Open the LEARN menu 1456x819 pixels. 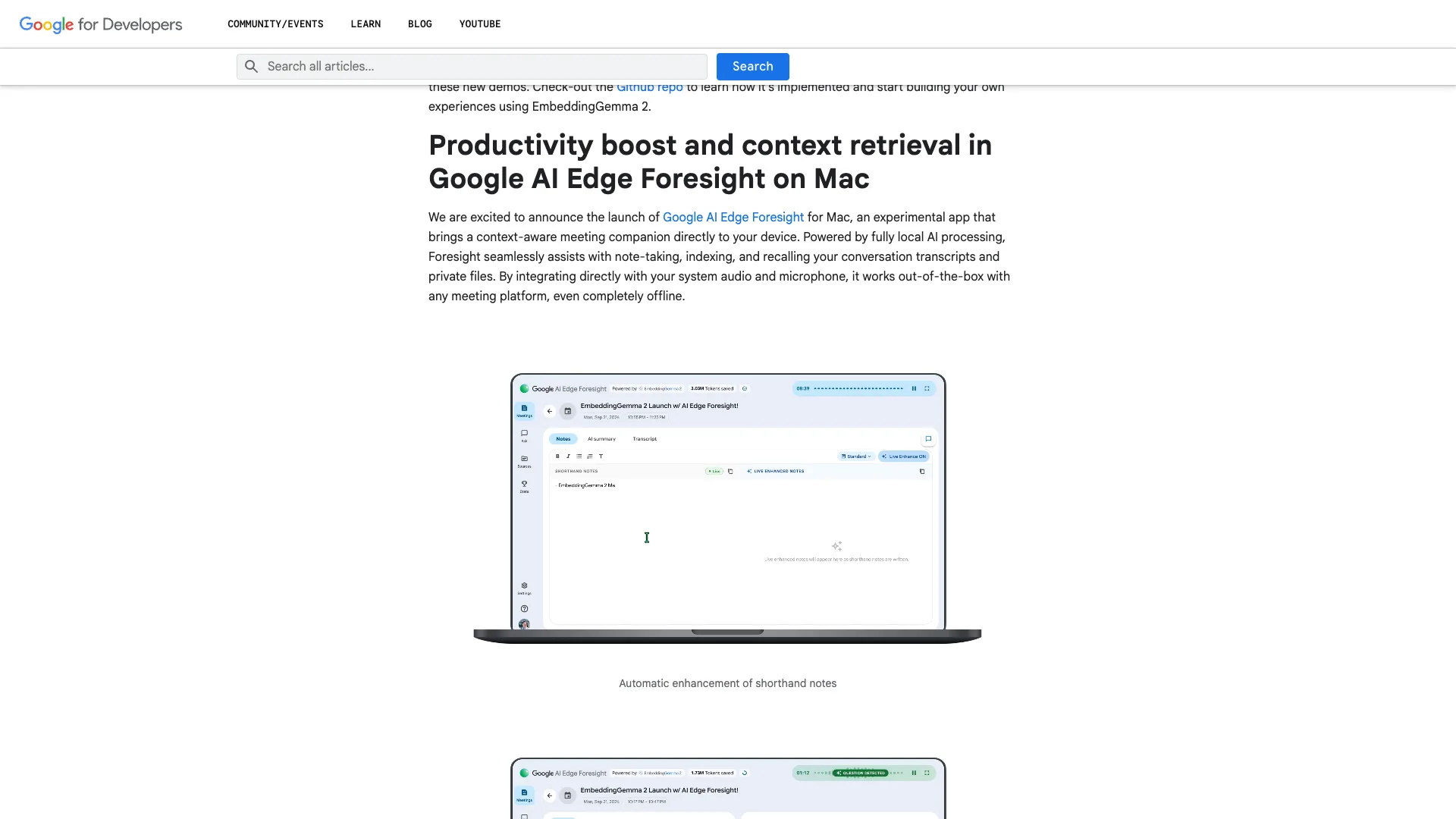tap(366, 24)
